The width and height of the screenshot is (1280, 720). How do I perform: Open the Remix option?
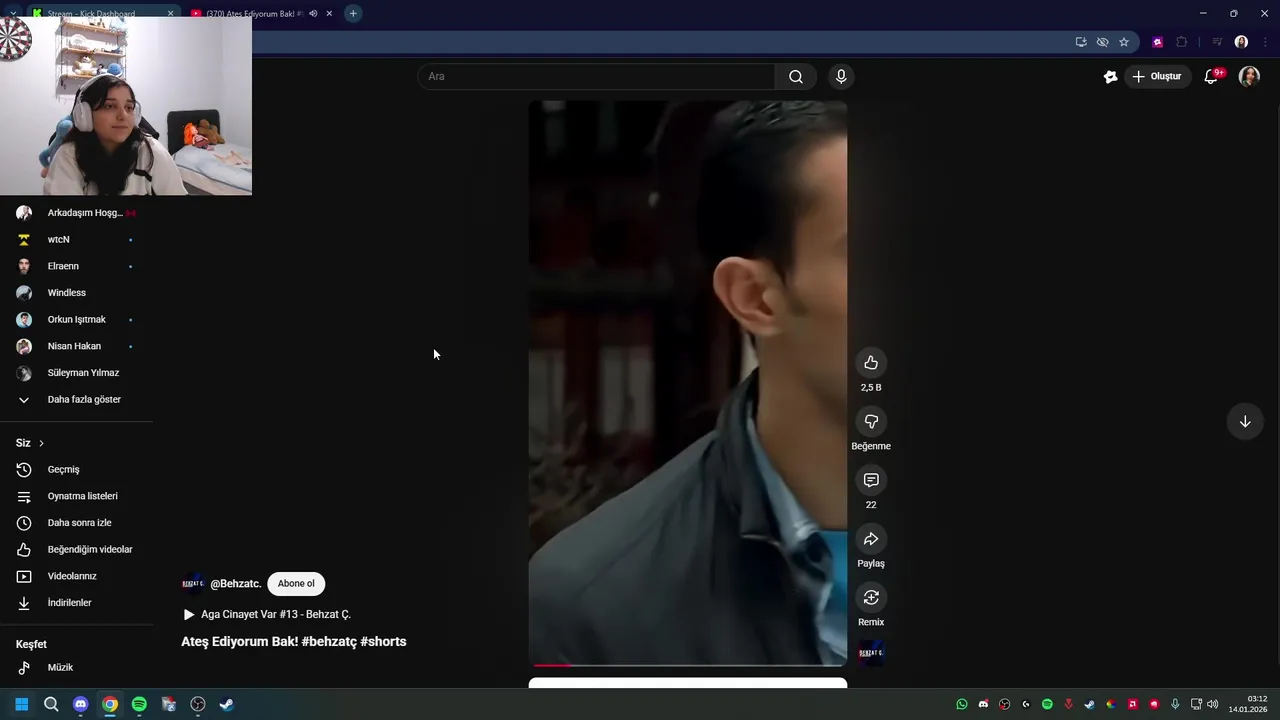tap(871, 598)
